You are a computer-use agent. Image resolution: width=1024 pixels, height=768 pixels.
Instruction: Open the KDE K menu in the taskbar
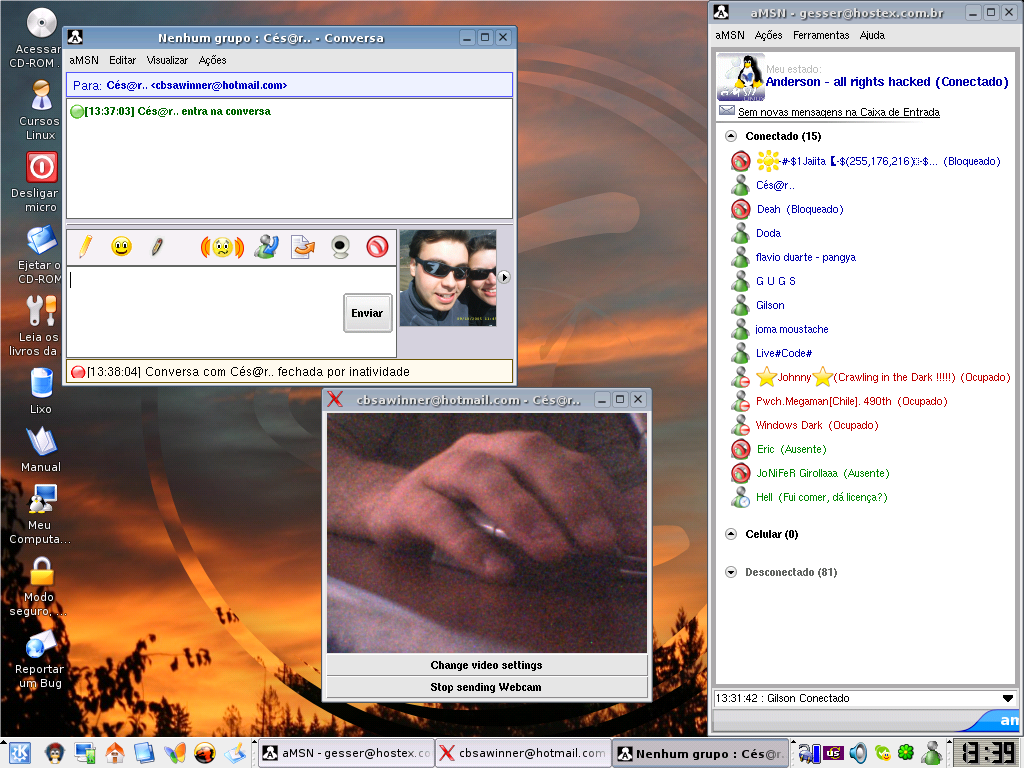[19, 753]
